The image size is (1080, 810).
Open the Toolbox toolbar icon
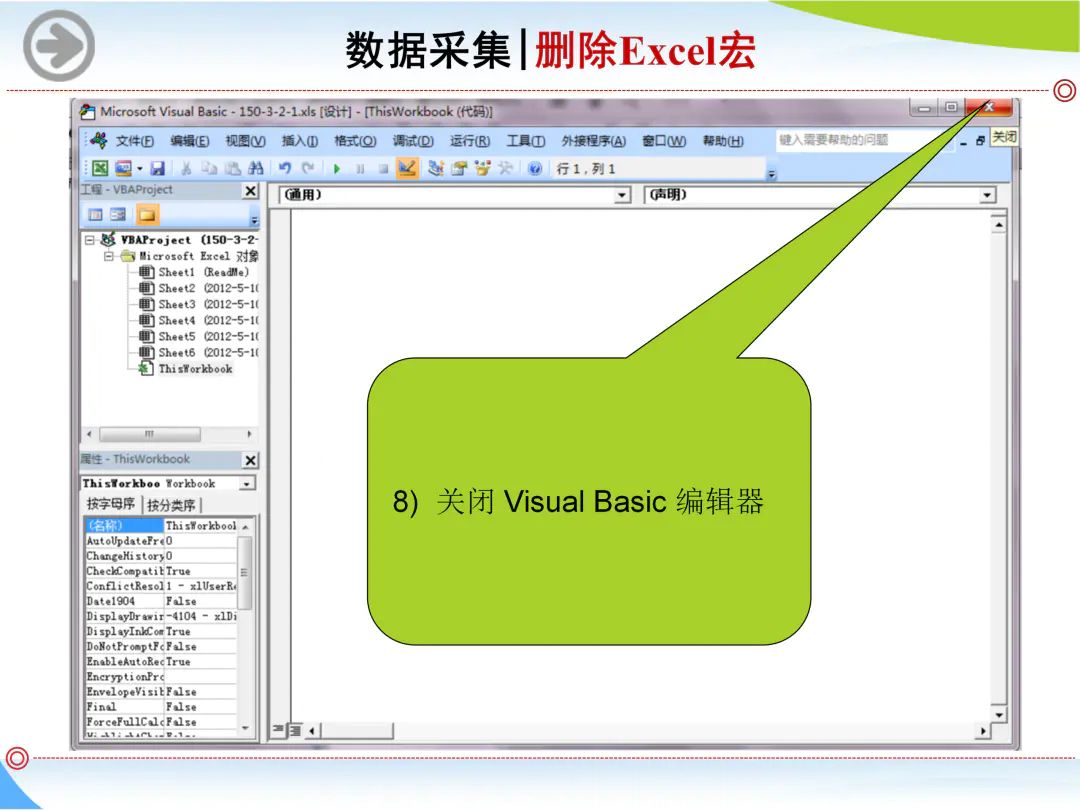506,168
